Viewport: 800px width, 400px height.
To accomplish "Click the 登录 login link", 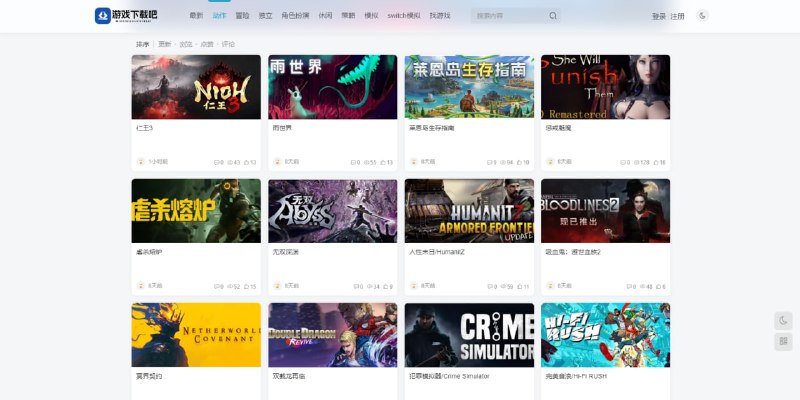I will (x=659, y=16).
